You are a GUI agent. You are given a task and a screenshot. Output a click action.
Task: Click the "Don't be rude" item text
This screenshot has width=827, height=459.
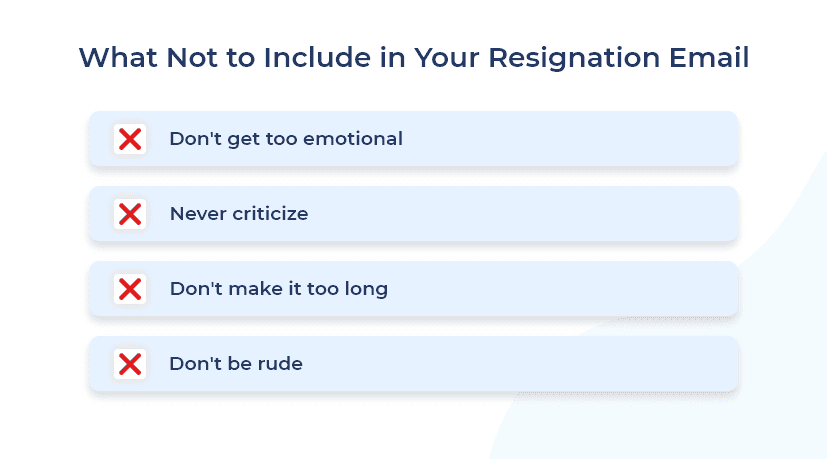[236, 364]
